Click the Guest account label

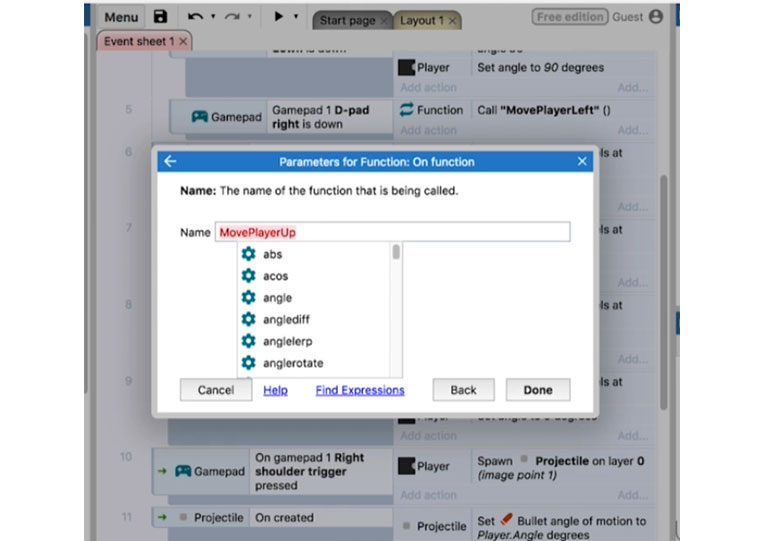pos(627,17)
